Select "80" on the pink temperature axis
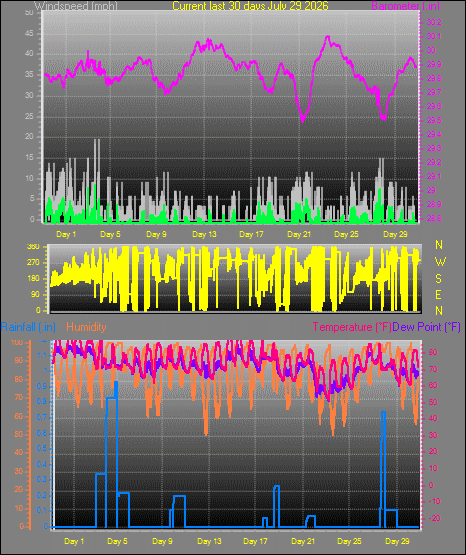This screenshot has height=555, width=466. [x=433, y=352]
